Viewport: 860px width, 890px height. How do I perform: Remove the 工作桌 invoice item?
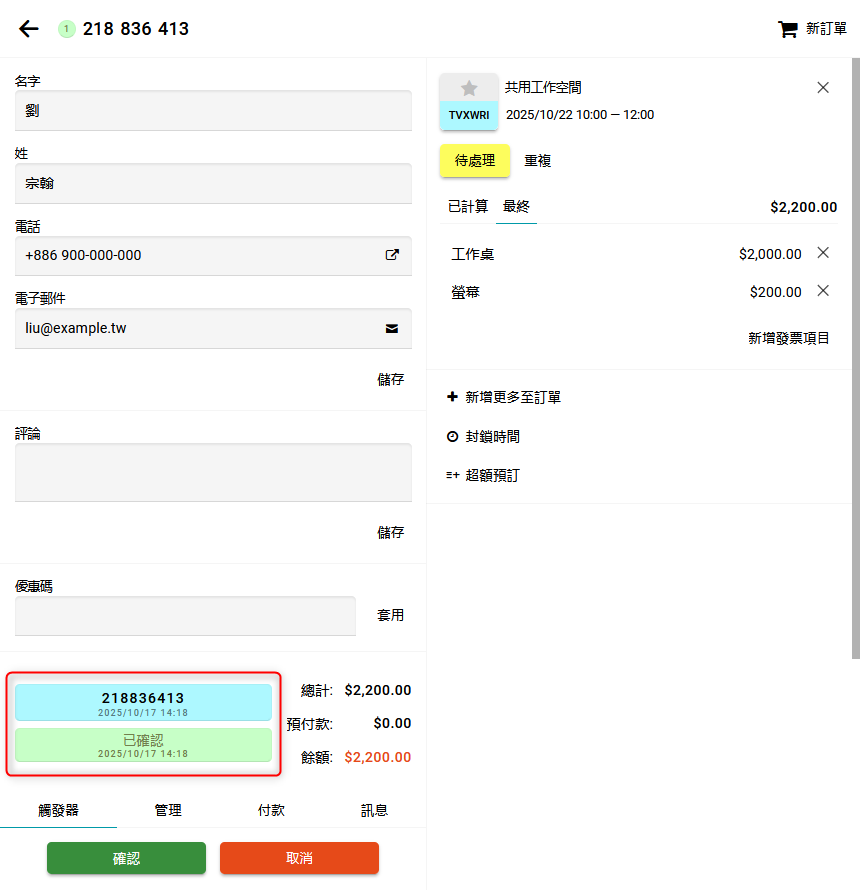[823, 253]
